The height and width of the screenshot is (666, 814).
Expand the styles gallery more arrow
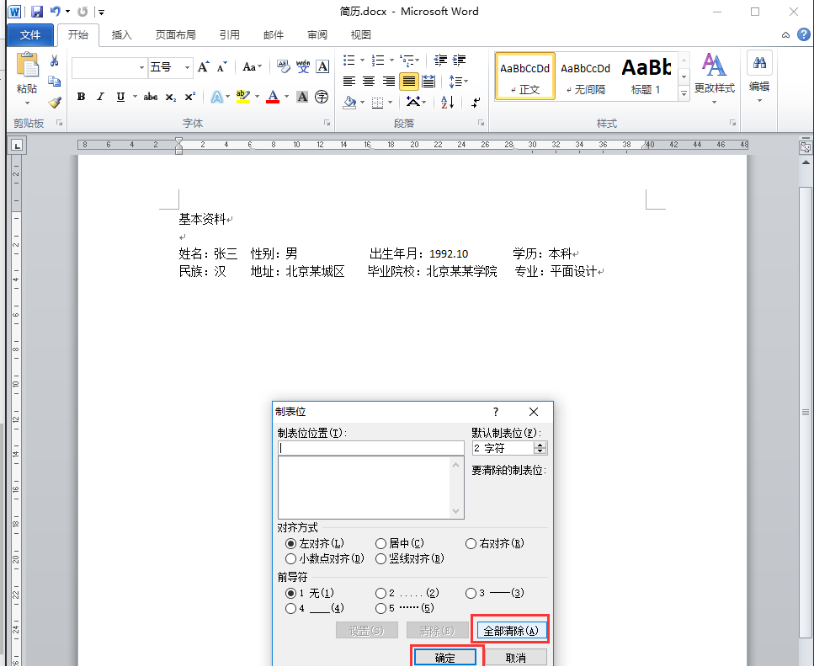point(684,93)
